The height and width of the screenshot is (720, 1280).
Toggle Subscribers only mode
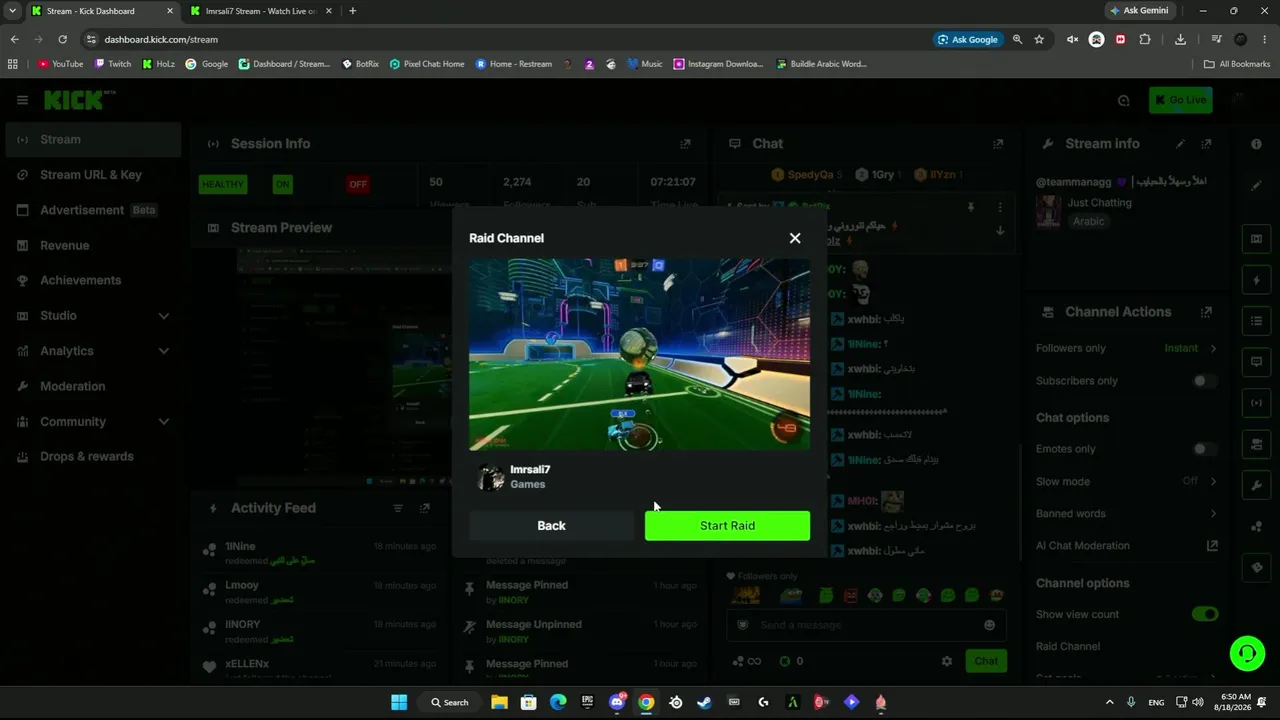(x=1205, y=381)
